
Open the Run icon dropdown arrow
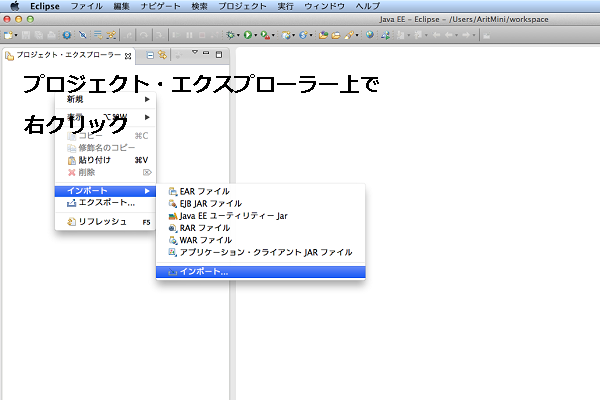[256, 36]
